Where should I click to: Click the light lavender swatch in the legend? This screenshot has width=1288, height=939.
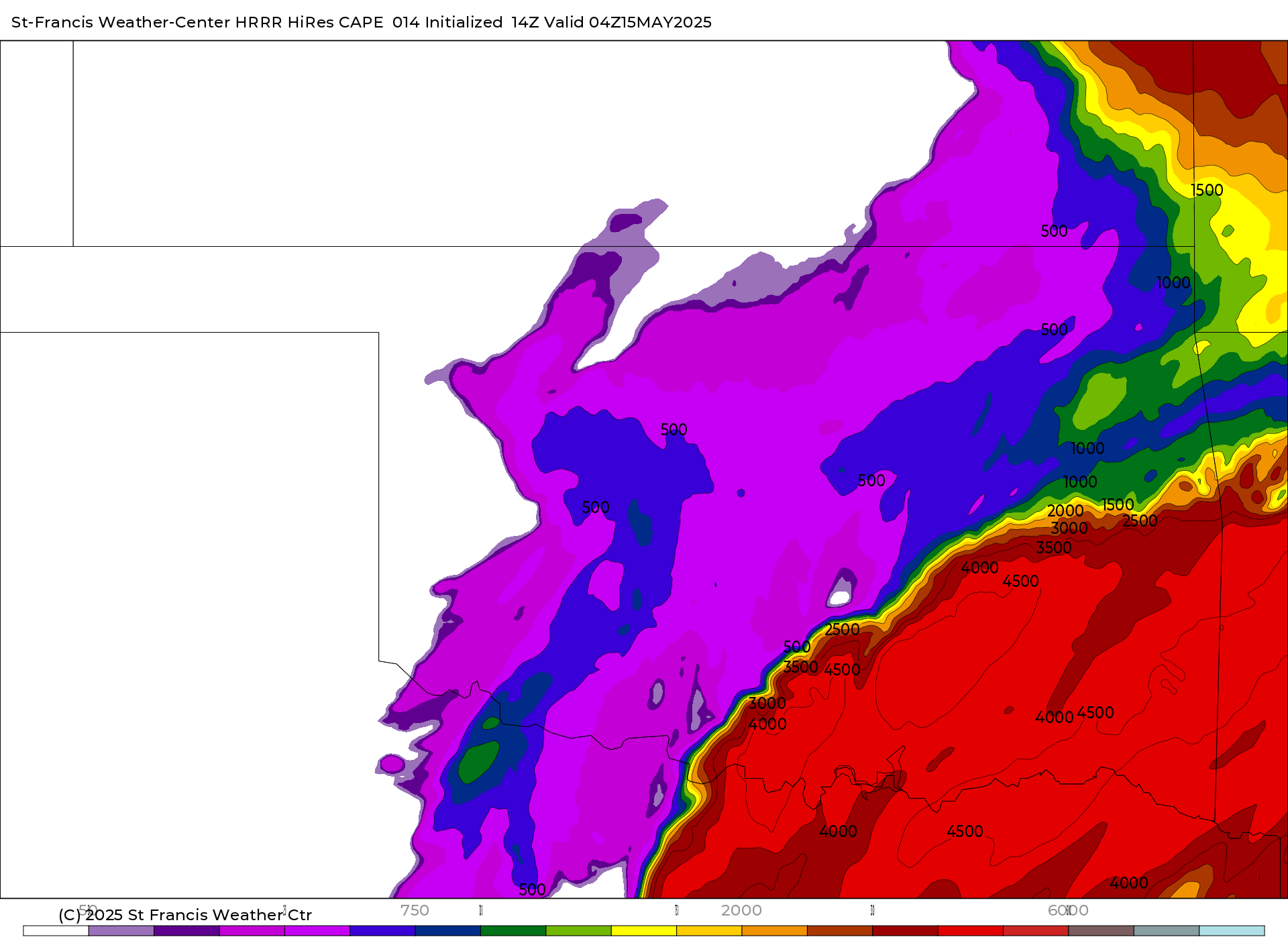click(121, 930)
